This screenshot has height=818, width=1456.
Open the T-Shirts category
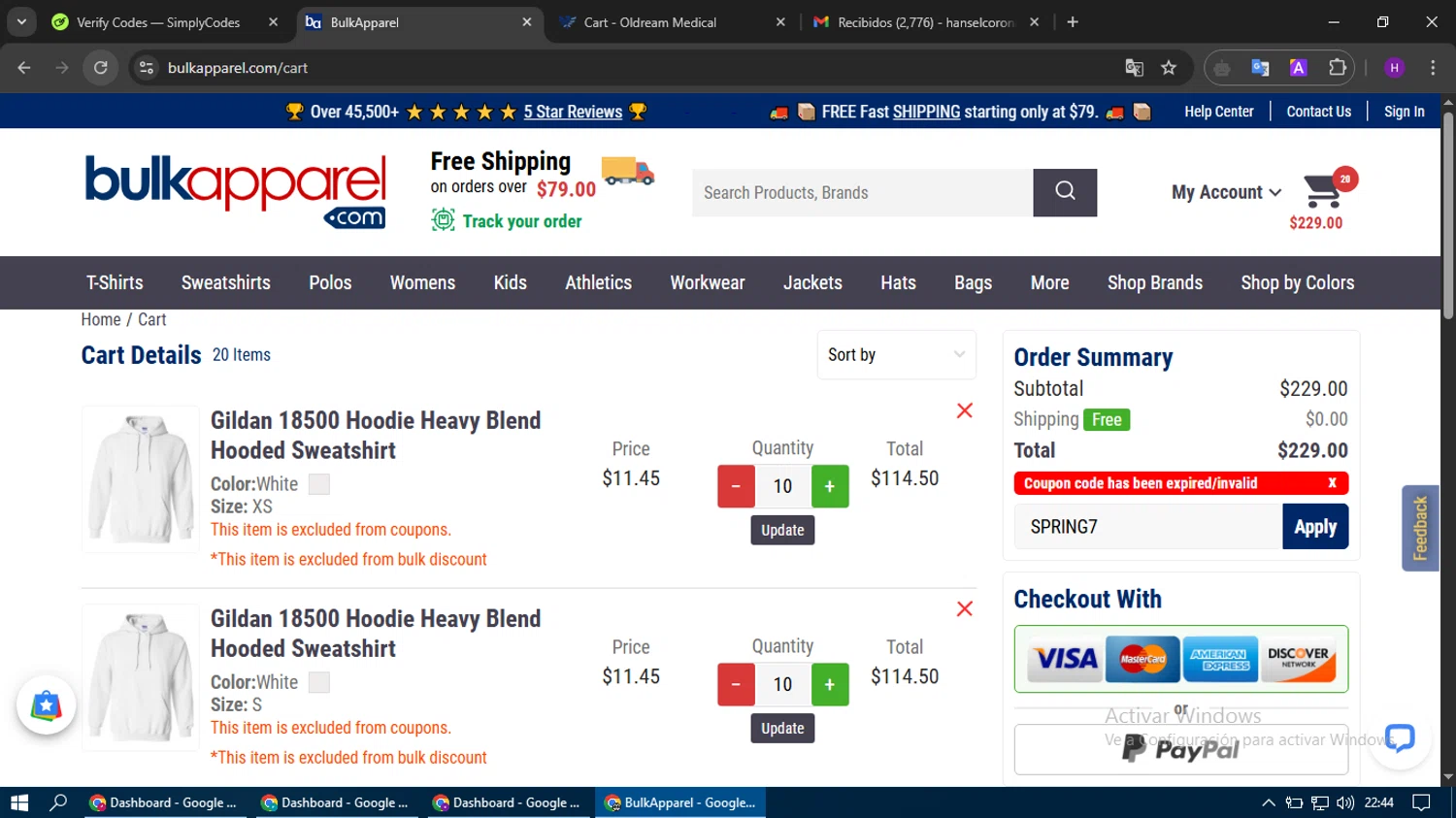pos(115,282)
